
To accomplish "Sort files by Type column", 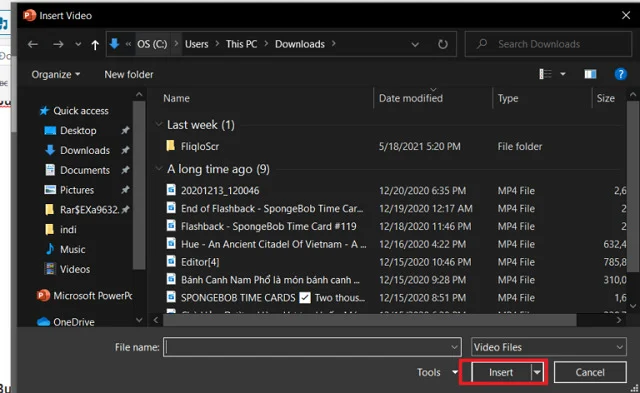I will coord(508,98).
